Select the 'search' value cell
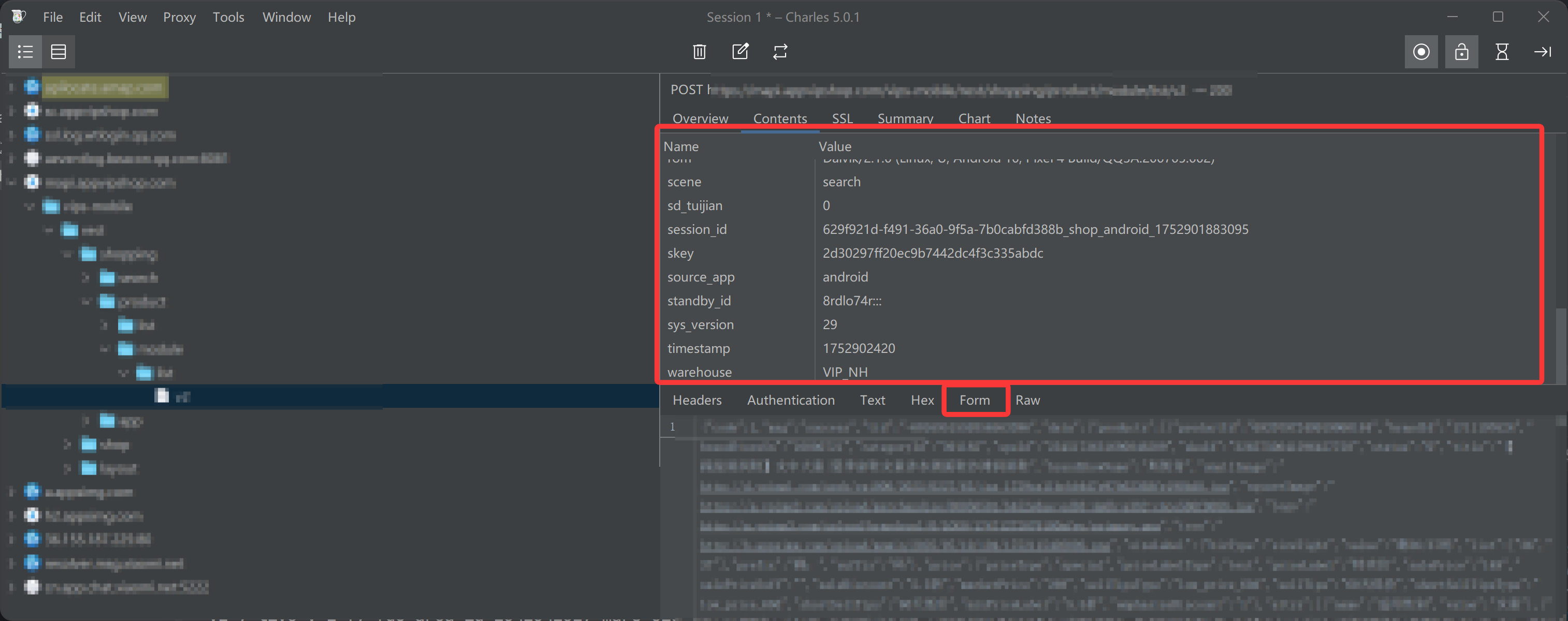Image resolution: width=1568 pixels, height=621 pixels. pos(841,182)
